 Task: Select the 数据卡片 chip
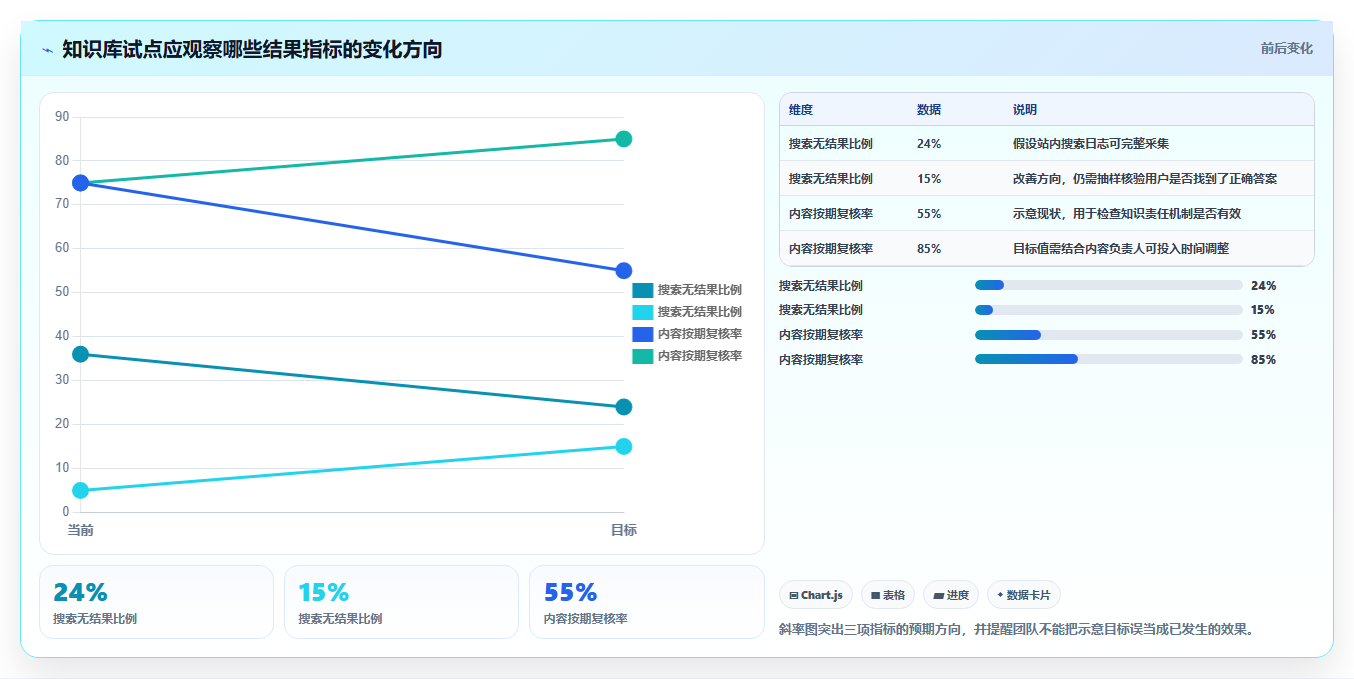coord(1024,595)
